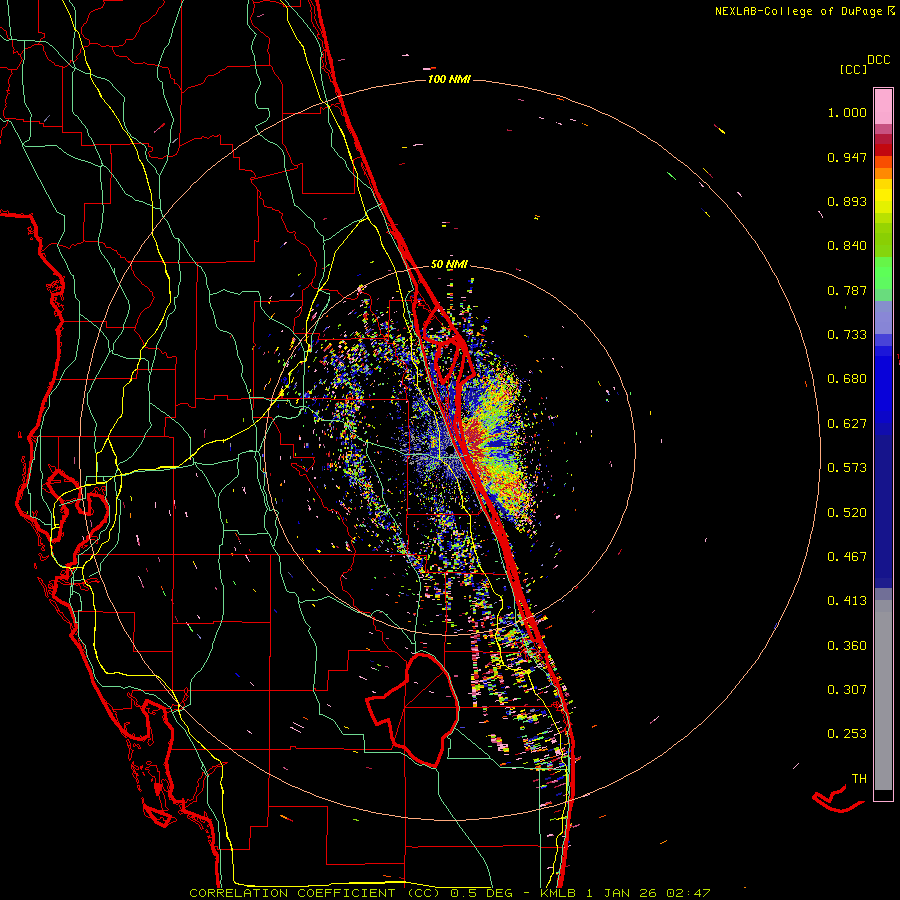Click the 50 NMI range ring label

click(x=449, y=265)
